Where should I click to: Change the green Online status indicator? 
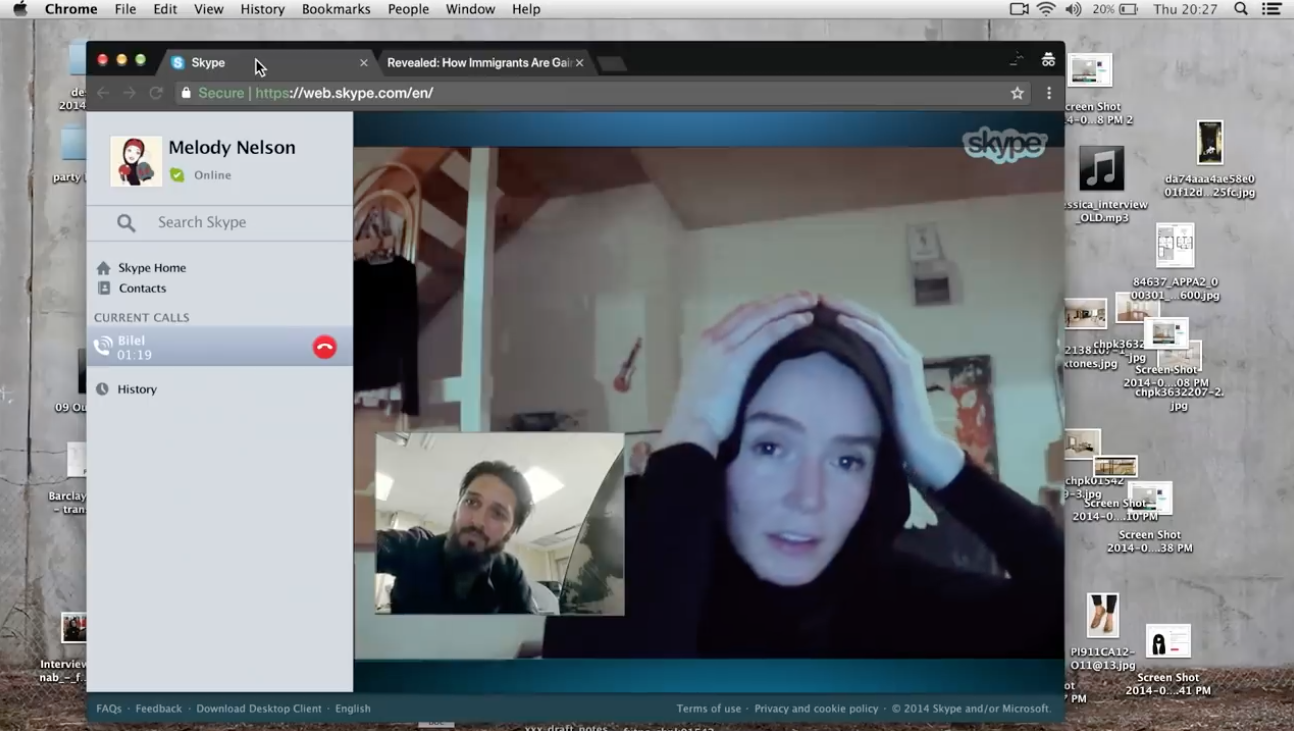click(177, 175)
